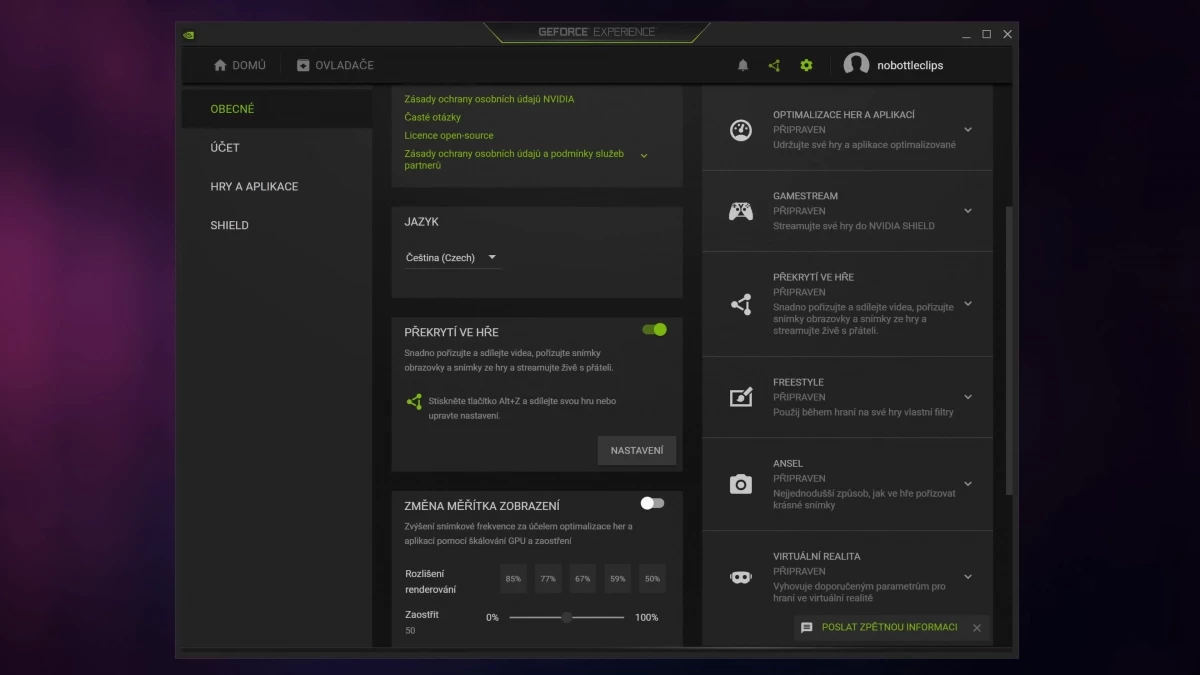The image size is (1200, 675).
Task: Click the share icon in the right-hand PŘEKRYTÍ VE HŘE feature row
Action: pos(741,304)
